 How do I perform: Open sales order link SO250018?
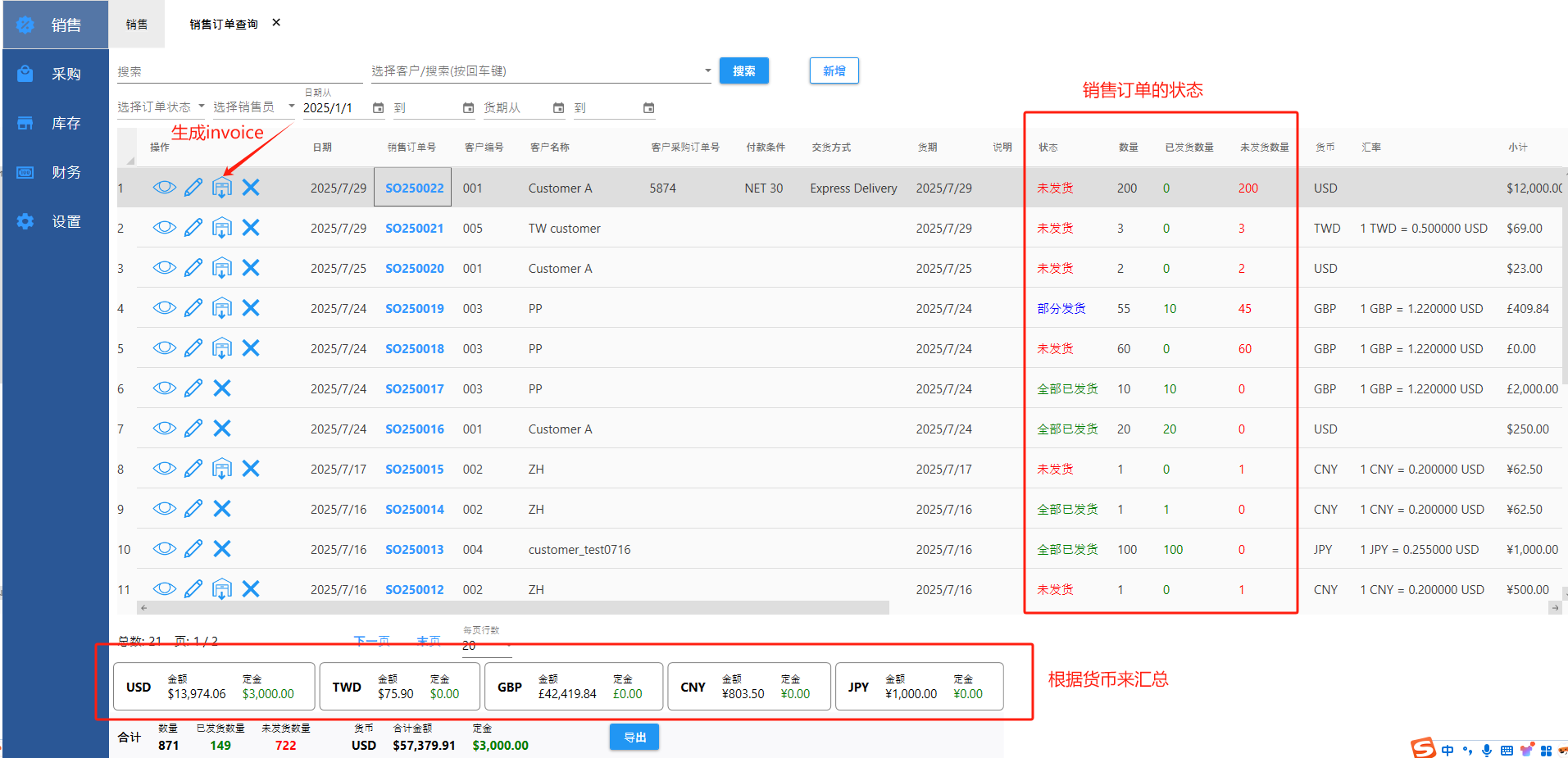[415, 349]
